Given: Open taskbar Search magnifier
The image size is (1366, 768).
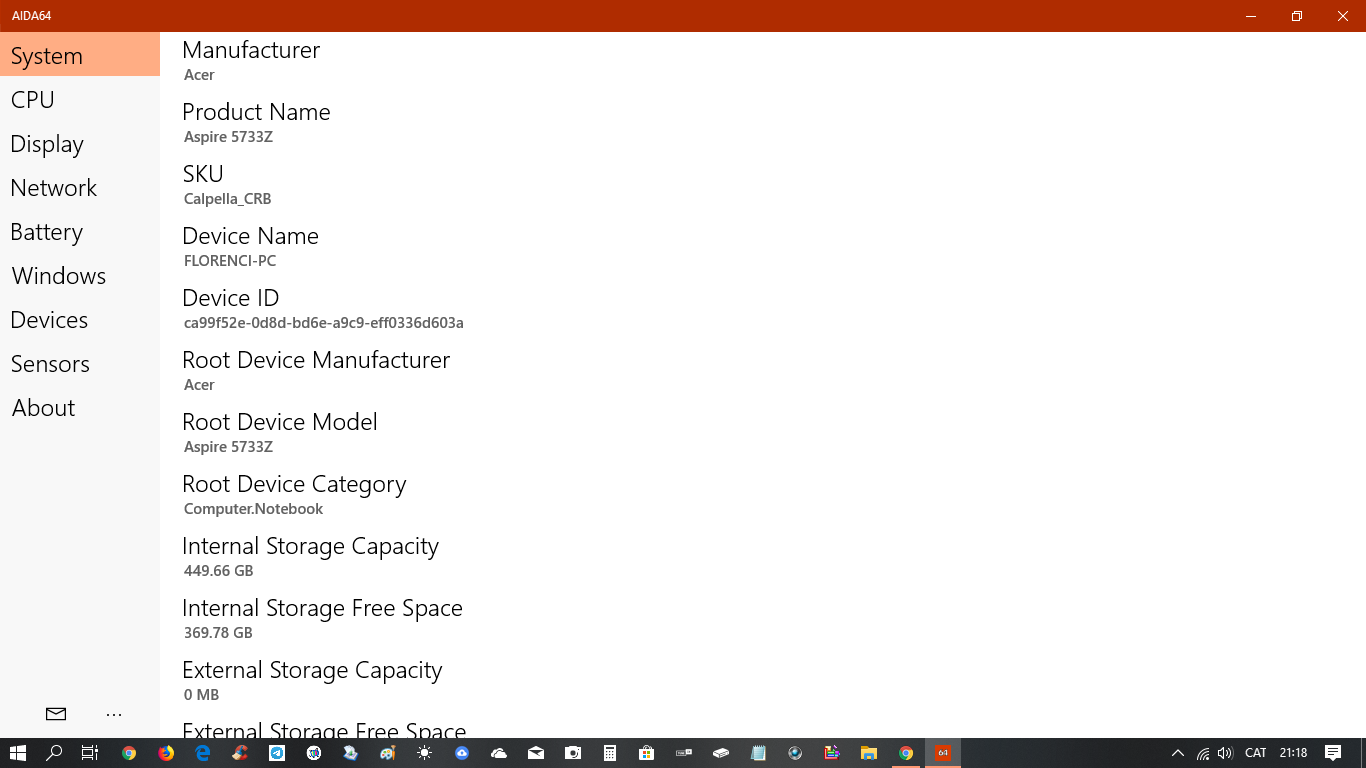Looking at the screenshot, I should (x=55, y=753).
